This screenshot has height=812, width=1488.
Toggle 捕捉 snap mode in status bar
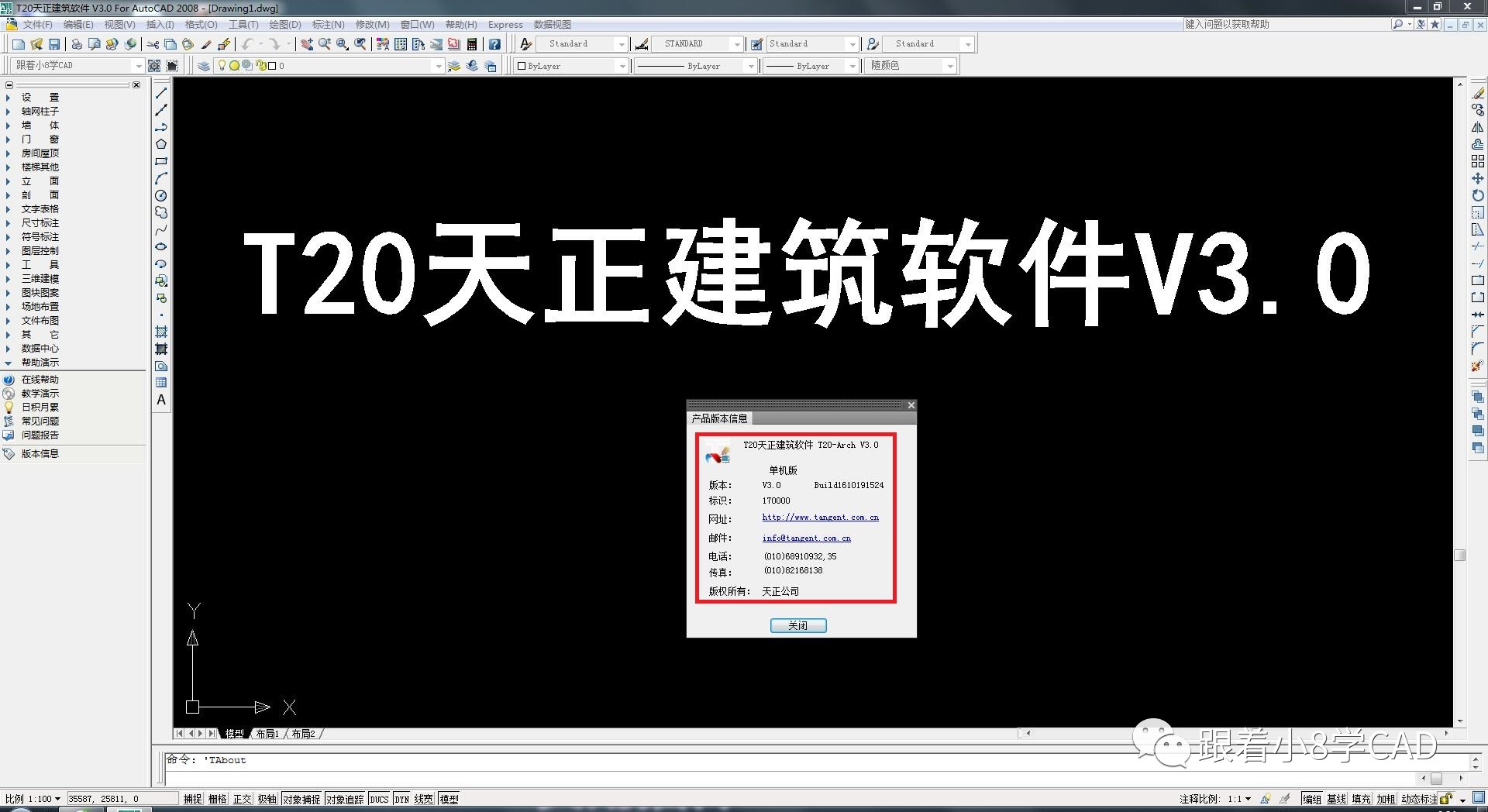tap(193, 799)
